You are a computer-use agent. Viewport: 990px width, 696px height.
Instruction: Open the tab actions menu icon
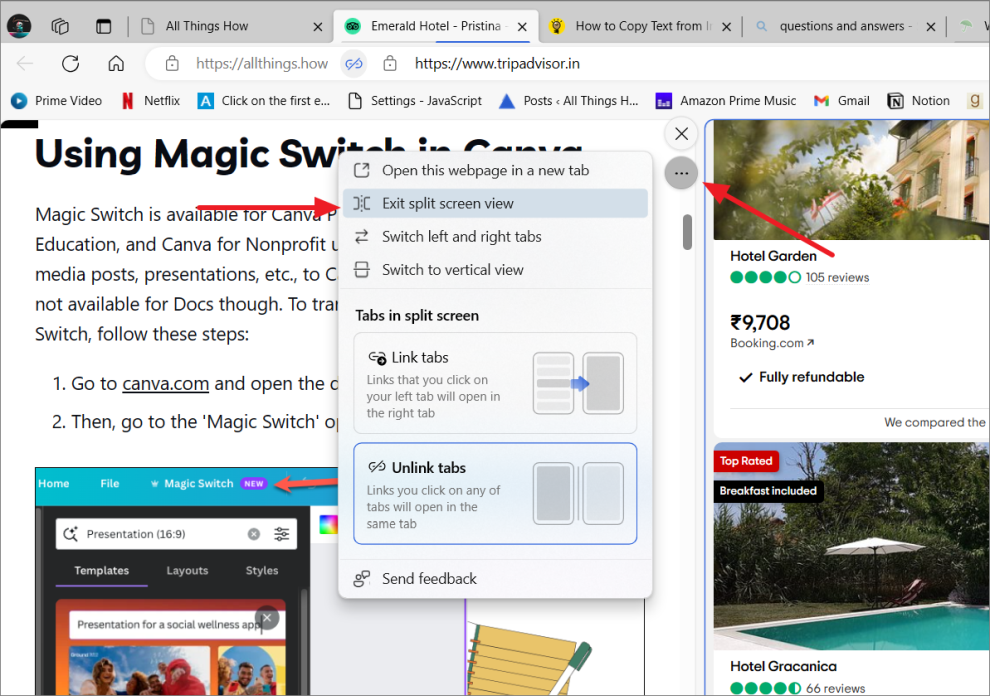point(104,26)
